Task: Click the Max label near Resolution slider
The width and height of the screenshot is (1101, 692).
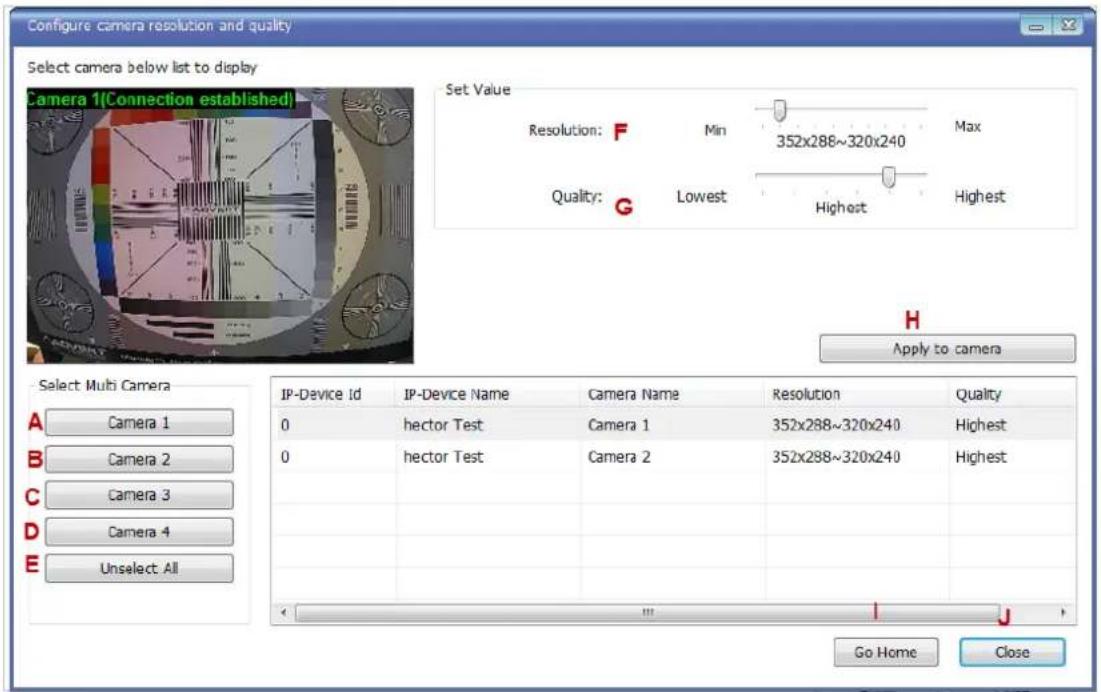Action: [967, 126]
